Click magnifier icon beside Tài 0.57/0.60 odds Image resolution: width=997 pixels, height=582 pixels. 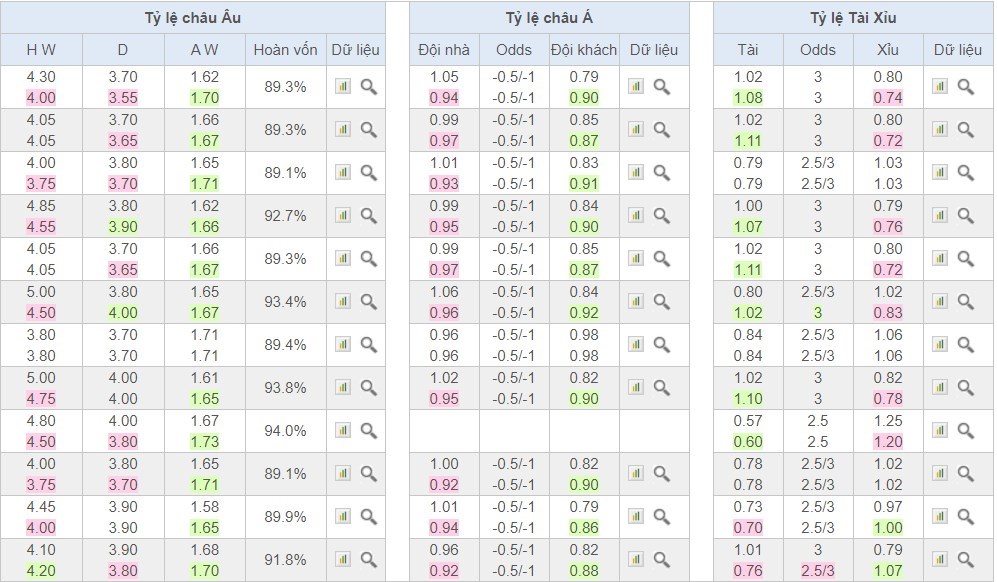965,430
